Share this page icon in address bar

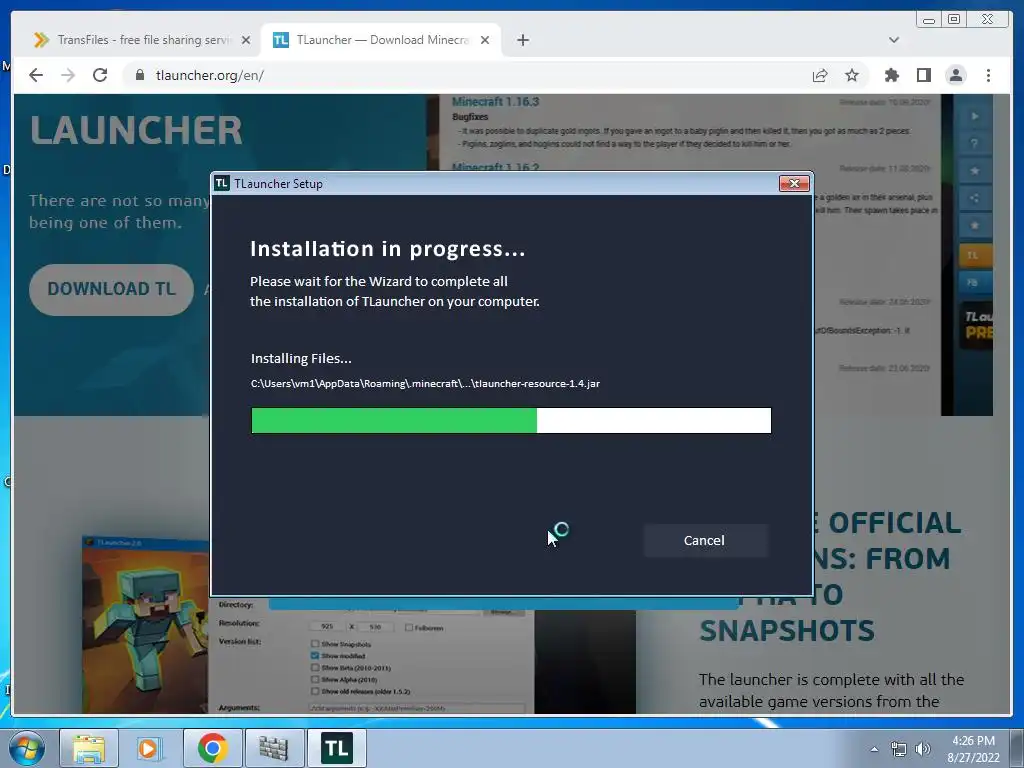click(820, 75)
